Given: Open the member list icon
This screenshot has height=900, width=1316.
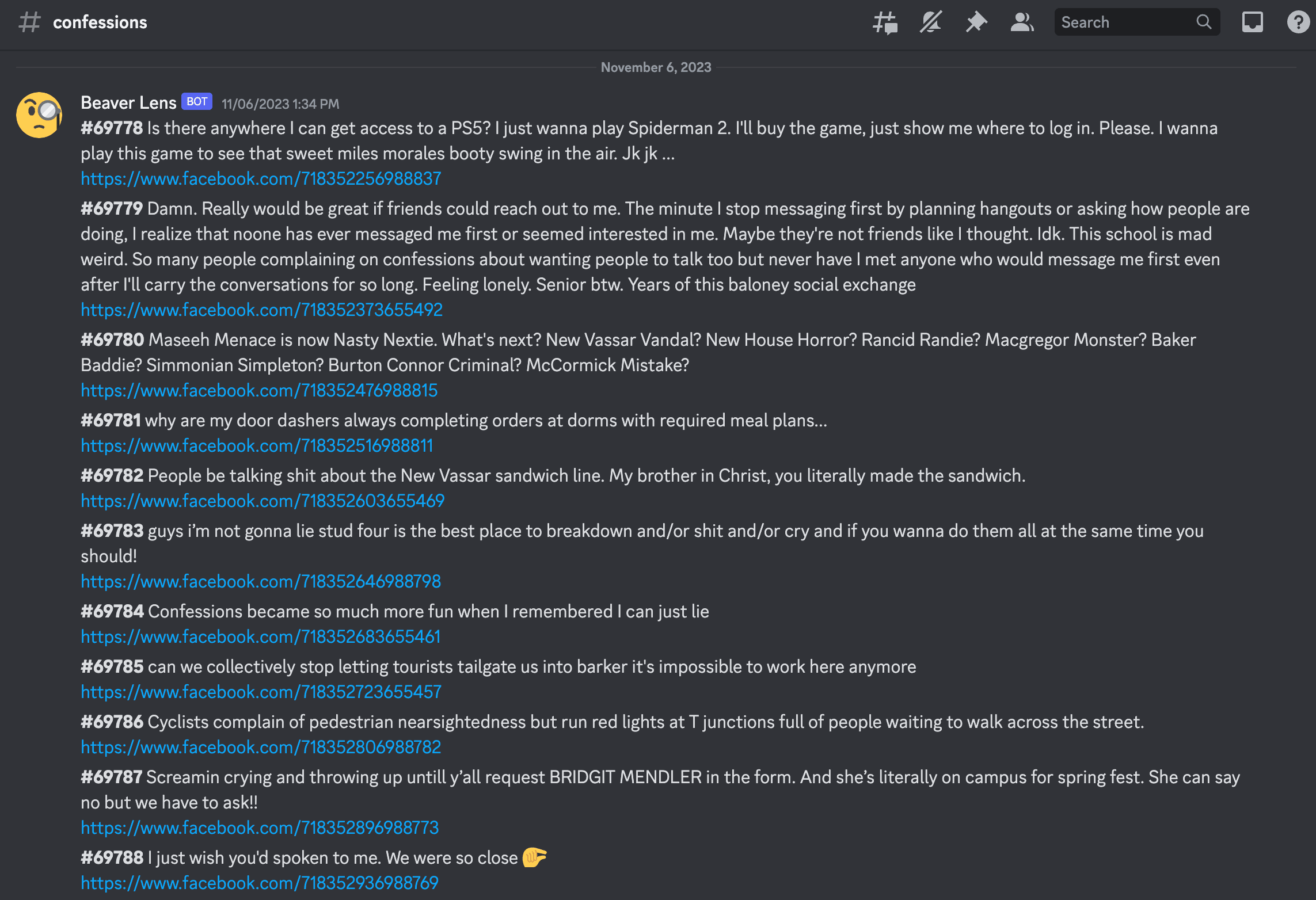Looking at the screenshot, I should point(1023,23).
